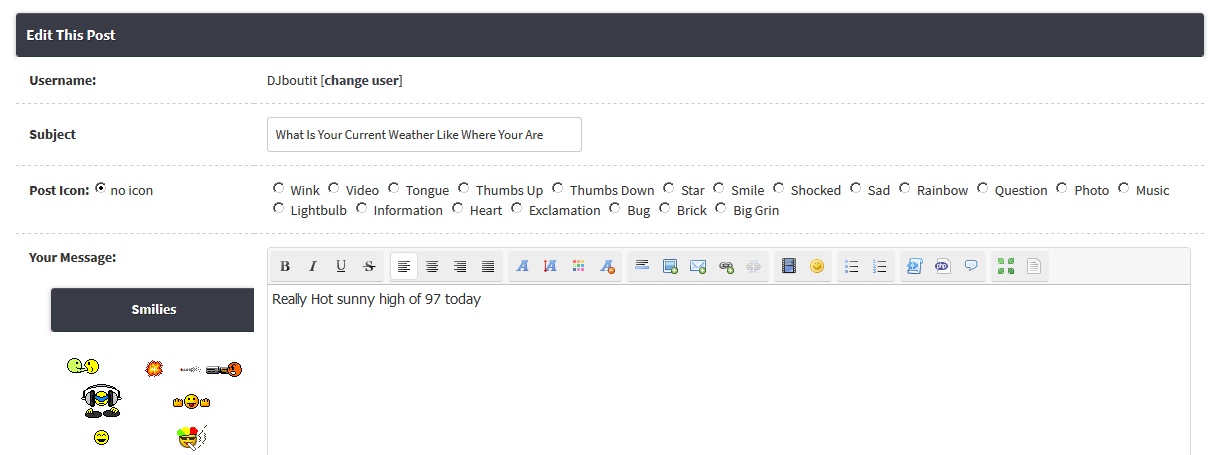The height and width of the screenshot is (455, 1210).
Task: Select the Rainbow post icon
Action: click(905, 188)
